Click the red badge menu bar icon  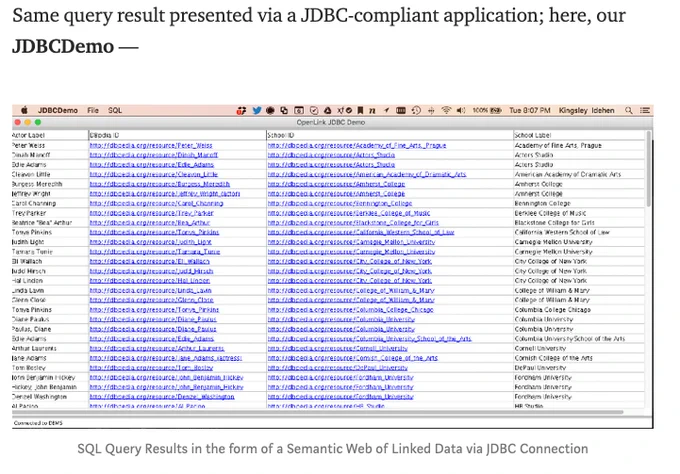tap(241, 111)
